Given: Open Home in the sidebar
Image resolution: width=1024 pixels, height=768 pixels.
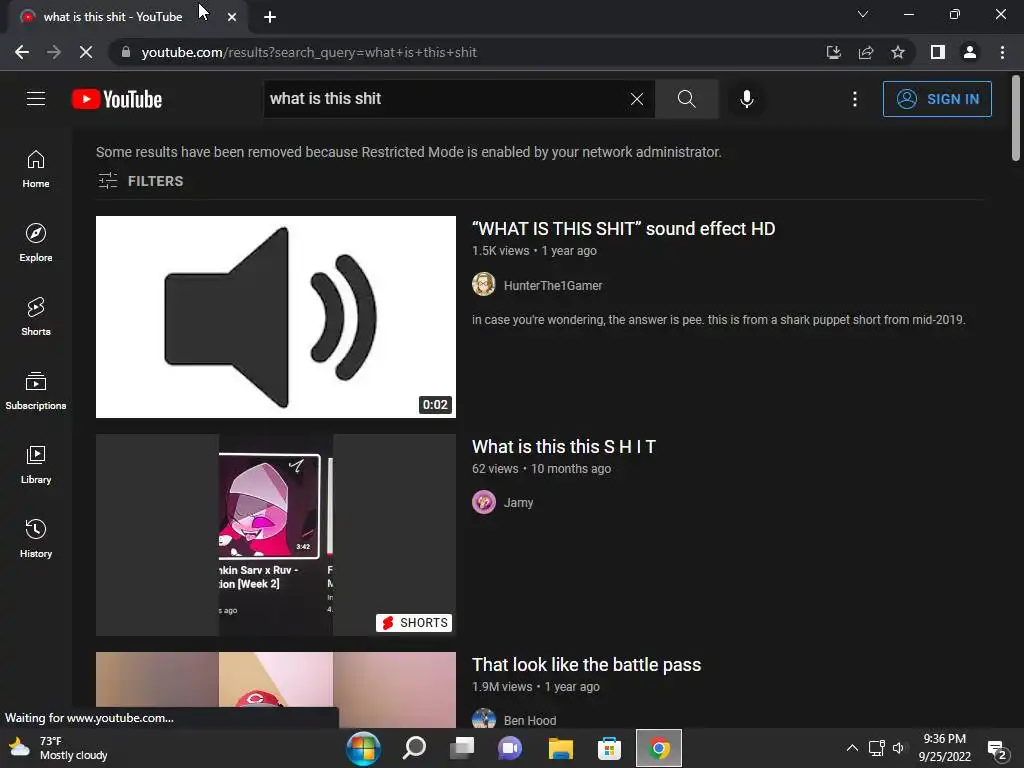Looking at the screenshot, I should (36, 168).
